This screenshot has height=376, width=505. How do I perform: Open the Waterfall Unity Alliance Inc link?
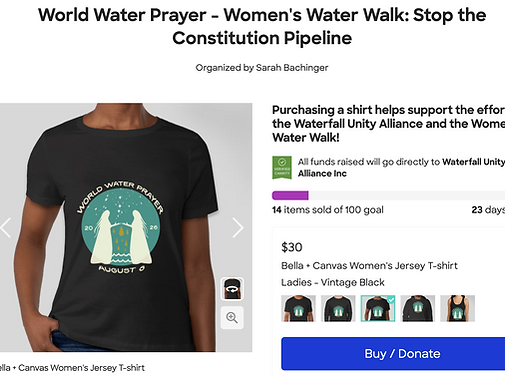401,168
